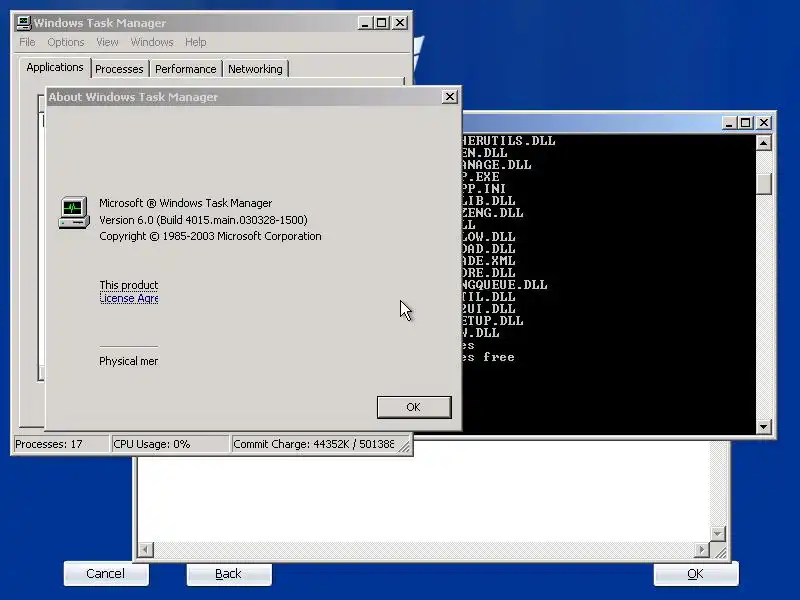Click the console vertical scrollbar thumb

pyautogui.click(x=764, y=184)
